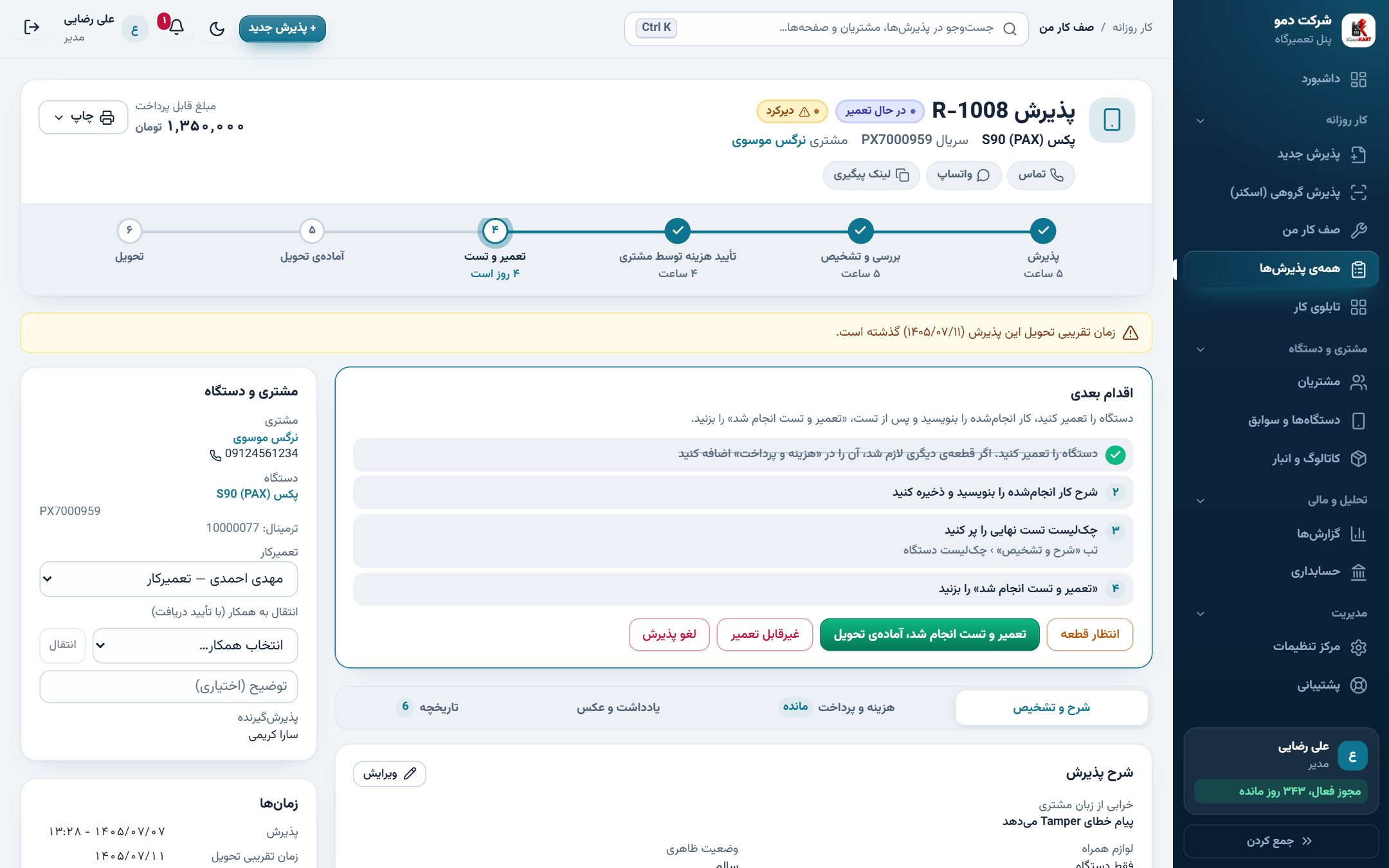This screenshot has height=868, width=1389.
Task: Open گزارش‌ها in the sidebar
Action: (x=1281, y=534)
